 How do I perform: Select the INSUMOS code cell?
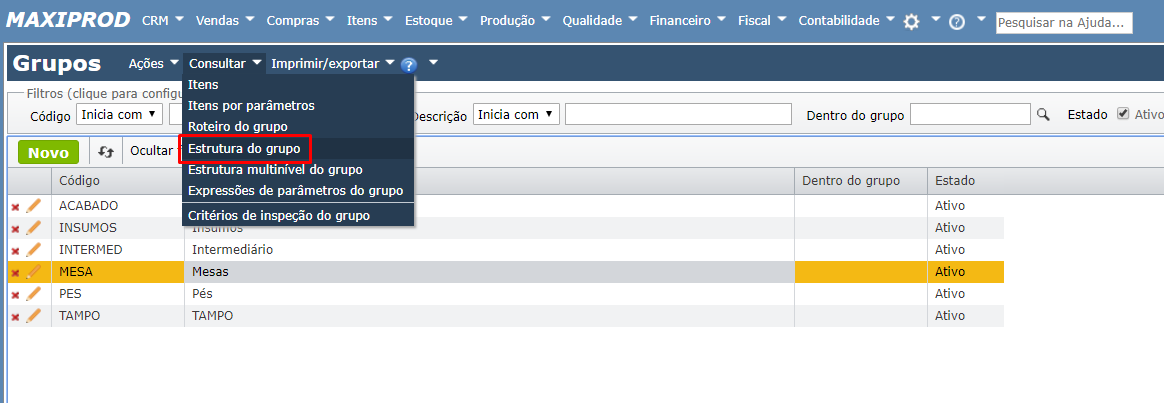(x=117, y=228)
